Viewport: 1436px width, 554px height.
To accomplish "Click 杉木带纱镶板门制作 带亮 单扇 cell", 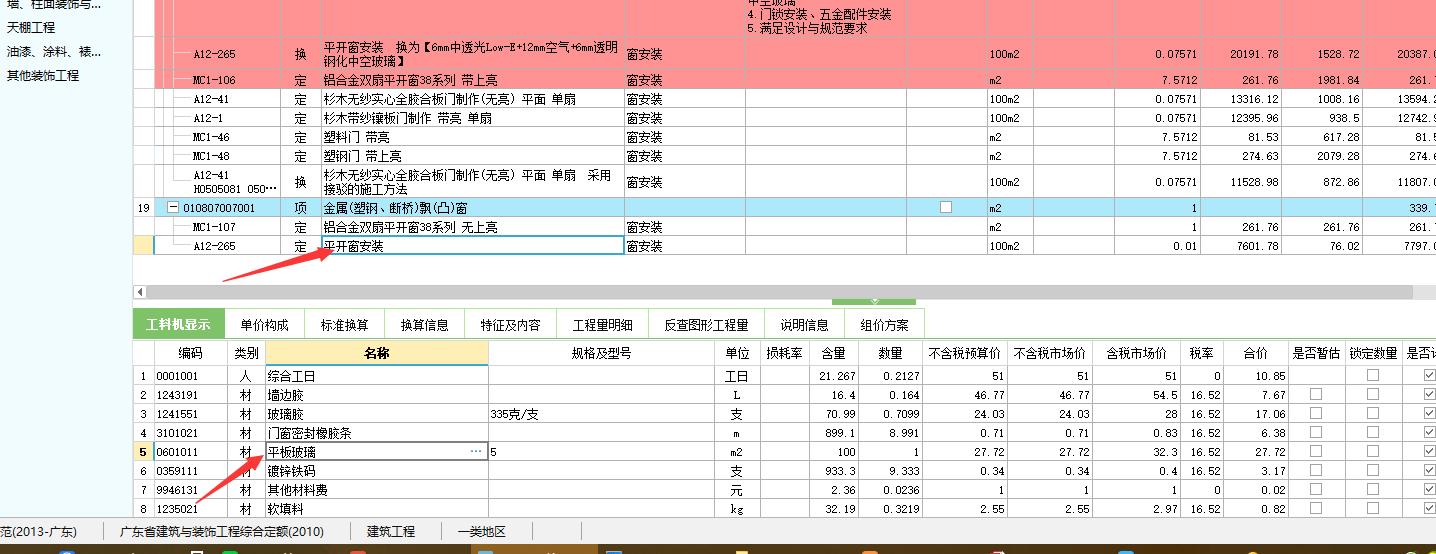I will (x=473, y=118).
